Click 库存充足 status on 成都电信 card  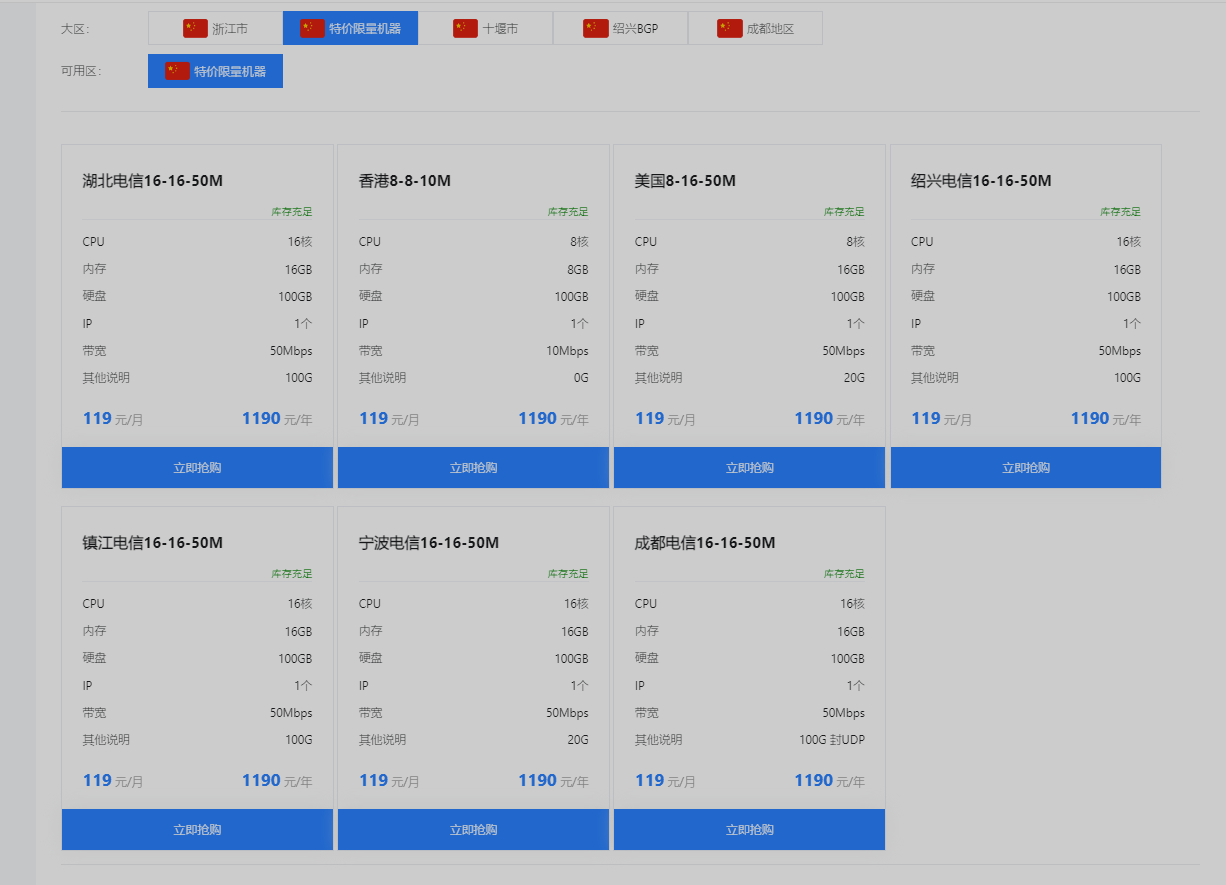(x=844, y=574)
